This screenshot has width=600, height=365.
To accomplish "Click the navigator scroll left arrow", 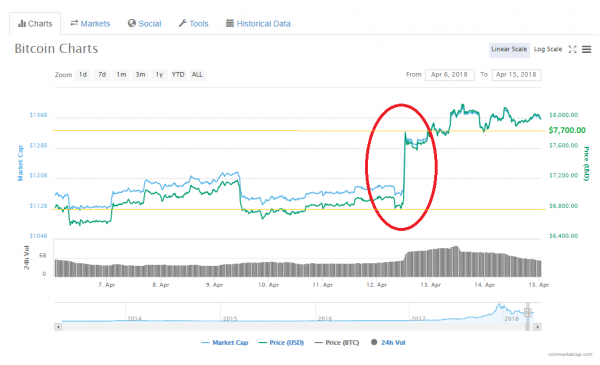I will [x=58, y=327].
